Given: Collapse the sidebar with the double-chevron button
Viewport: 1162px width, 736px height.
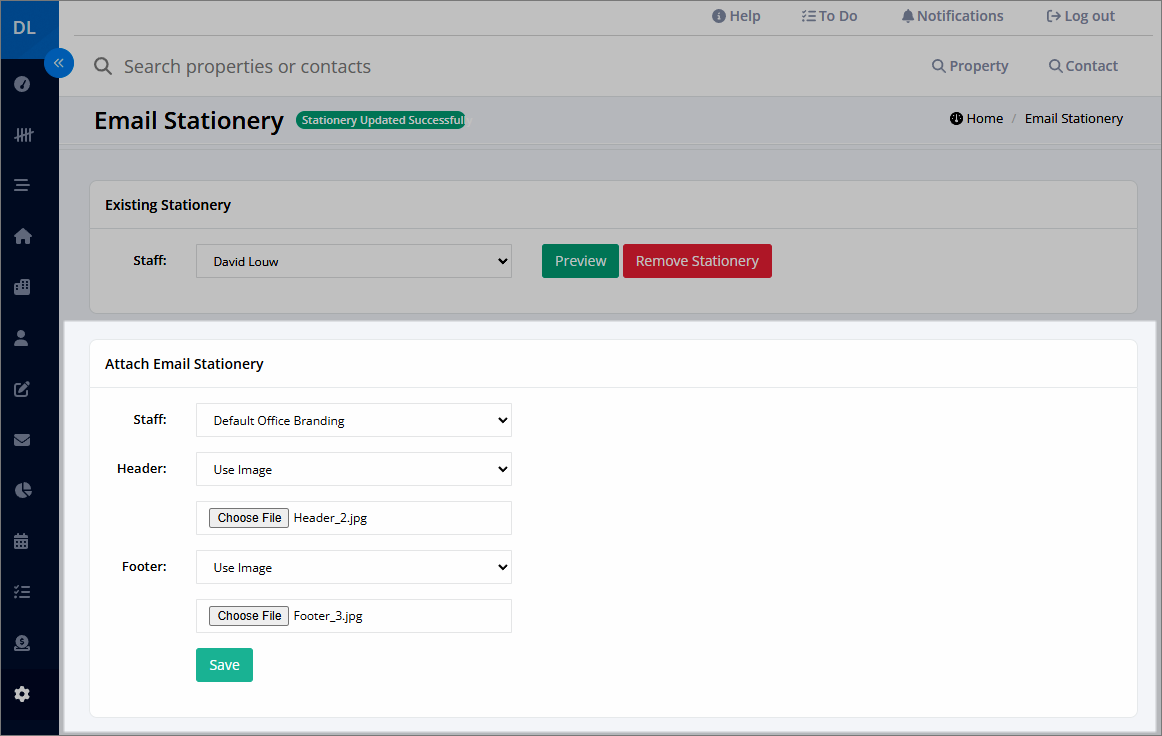Looking at the screenshot, I should coord(59,63).
